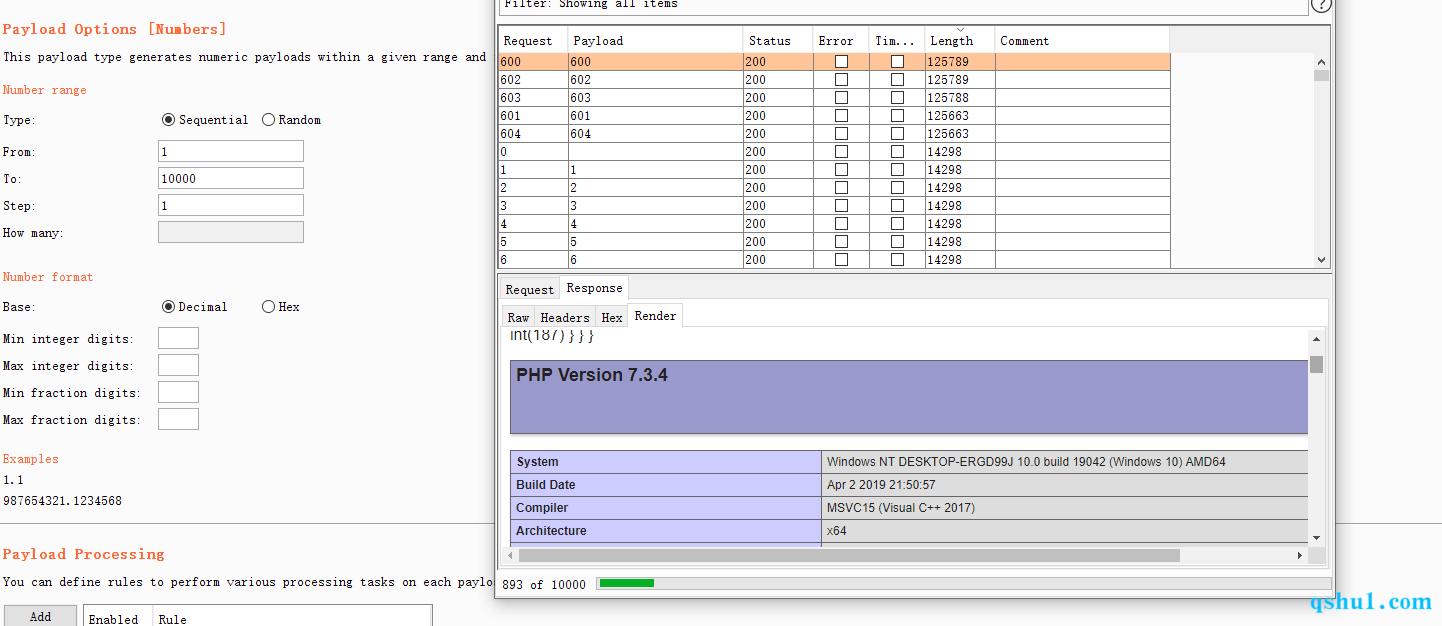Click the System value Windows NT DESKTOP-ERGD99J
1442x626 pixels.
[x=1026, y=462]
